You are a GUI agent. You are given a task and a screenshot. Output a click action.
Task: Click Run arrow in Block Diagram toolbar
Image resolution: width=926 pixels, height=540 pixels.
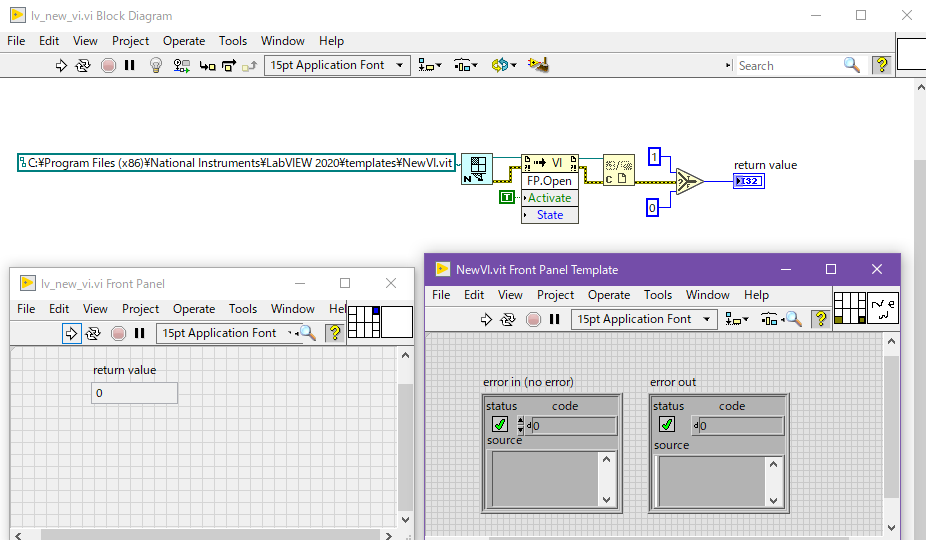61,66
